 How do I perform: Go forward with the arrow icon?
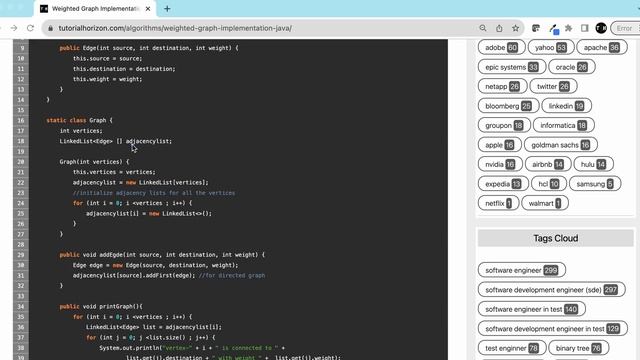point(14,28)
